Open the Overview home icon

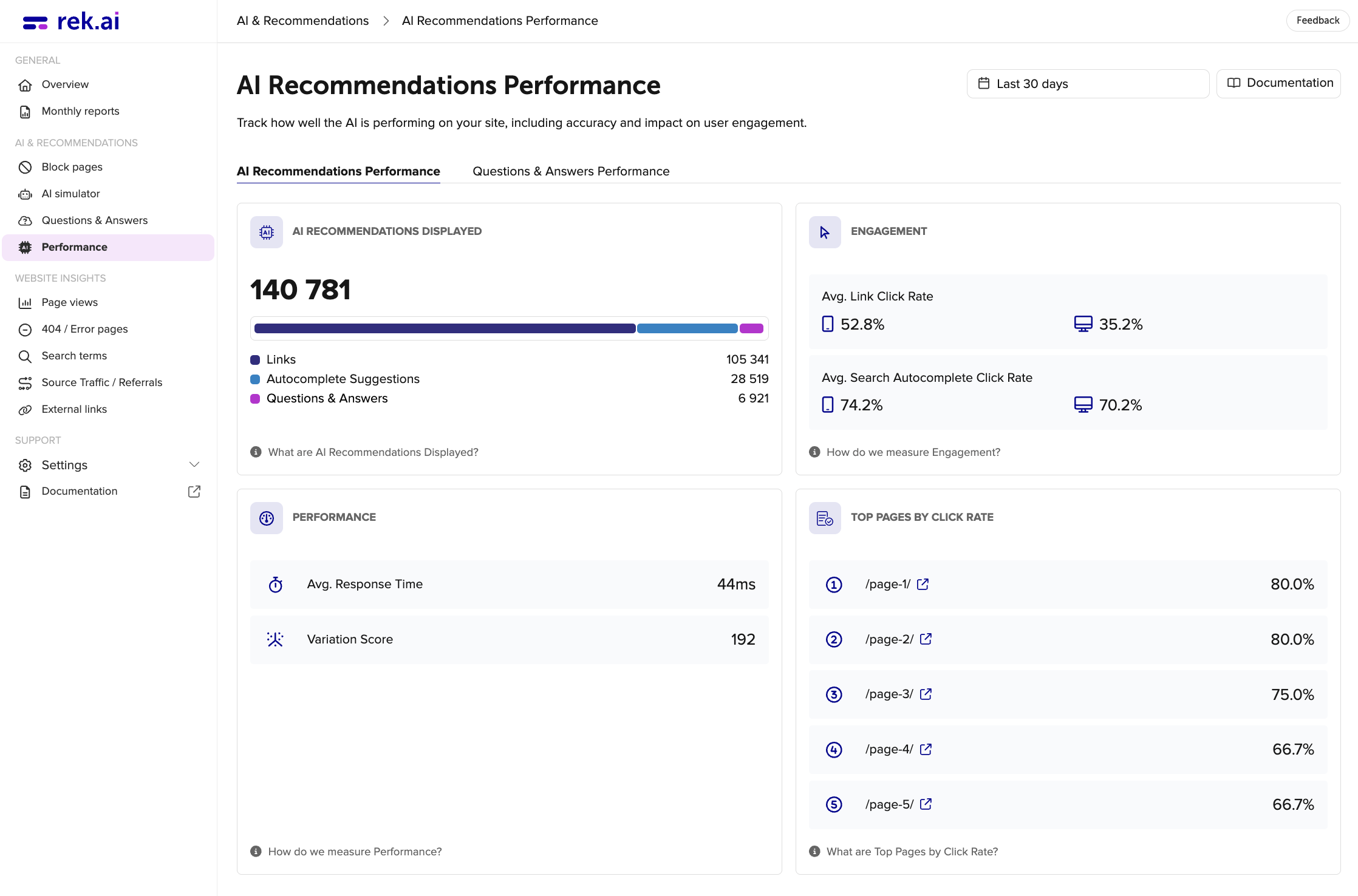(25, 85)
